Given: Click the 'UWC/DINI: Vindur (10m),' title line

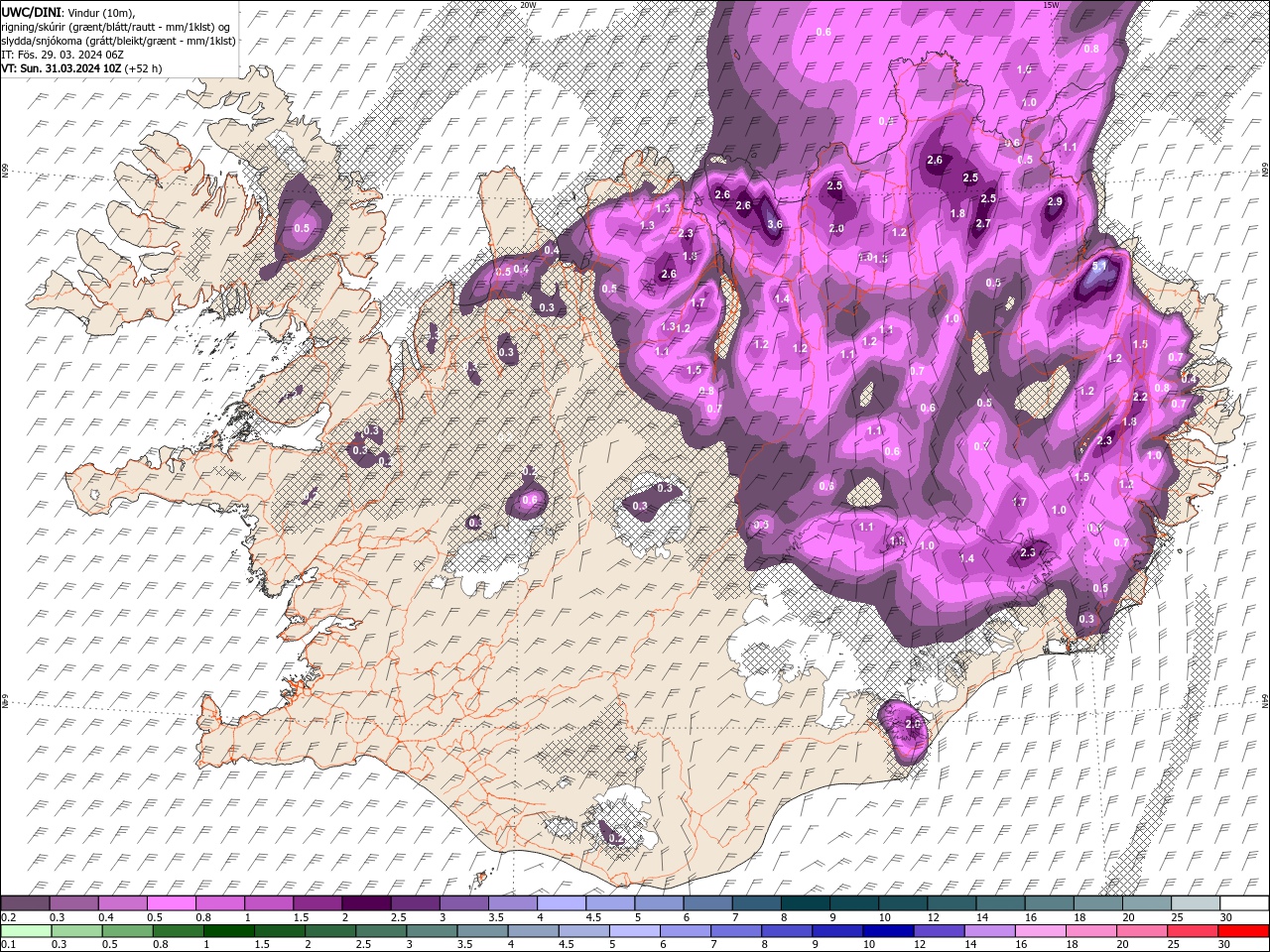Looking at the screenshot, I should point(68,12).
